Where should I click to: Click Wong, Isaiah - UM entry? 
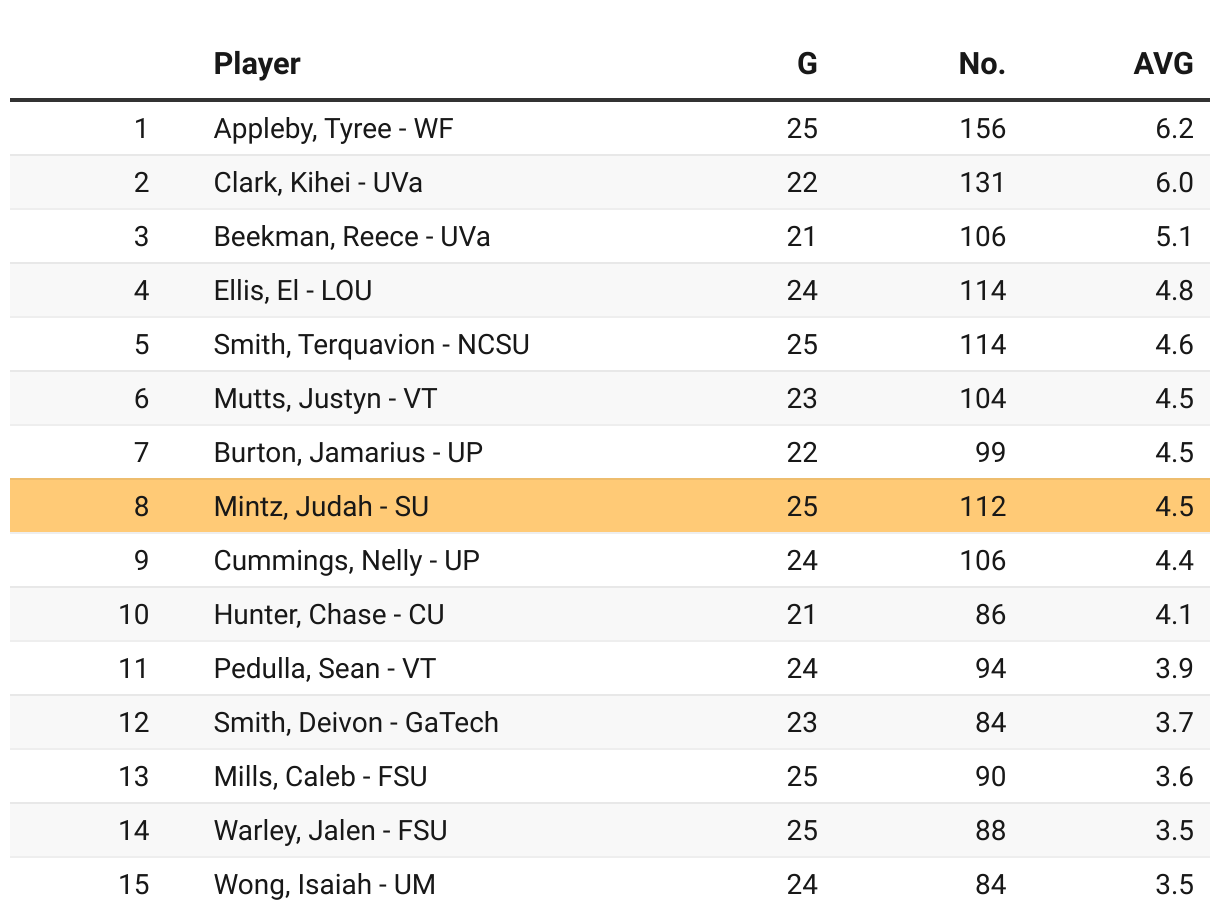coord(324,885)
